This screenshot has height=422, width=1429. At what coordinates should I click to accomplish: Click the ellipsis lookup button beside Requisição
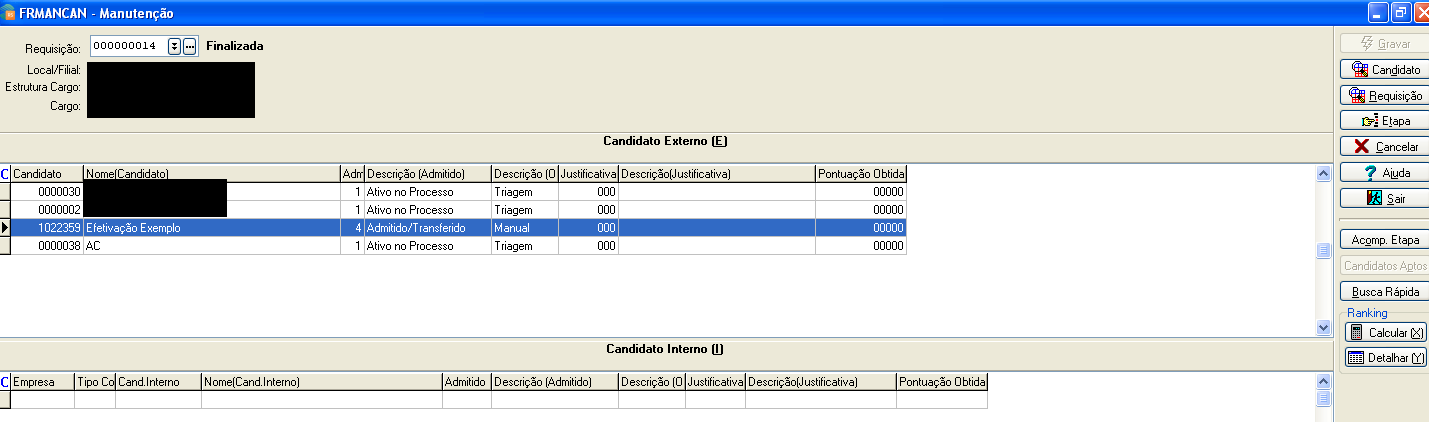190,46
